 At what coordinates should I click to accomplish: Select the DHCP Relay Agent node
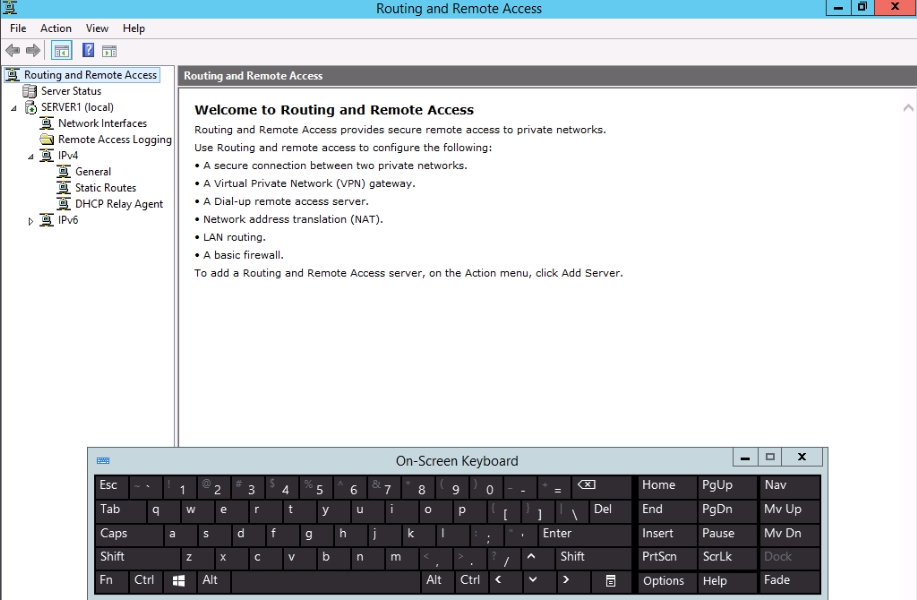click(x=118, y=204)
